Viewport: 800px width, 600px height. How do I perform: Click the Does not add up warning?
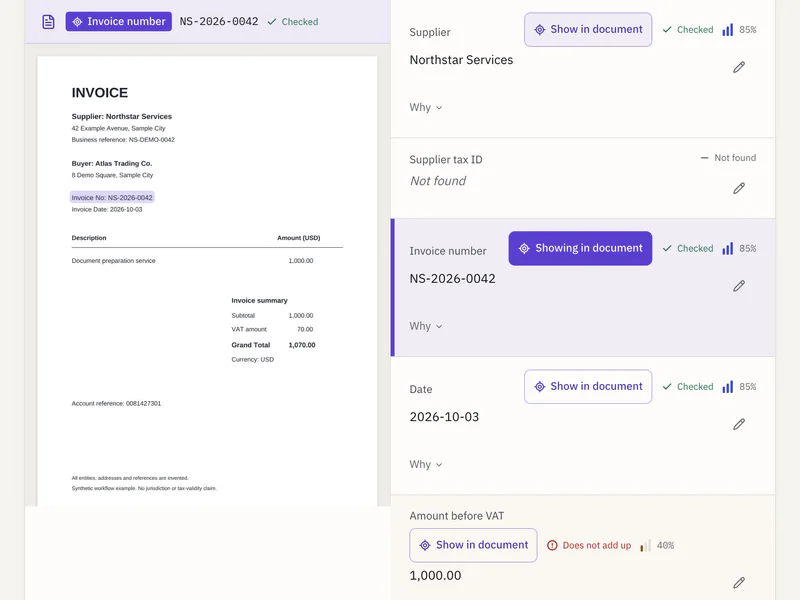(x=589, y=545)
